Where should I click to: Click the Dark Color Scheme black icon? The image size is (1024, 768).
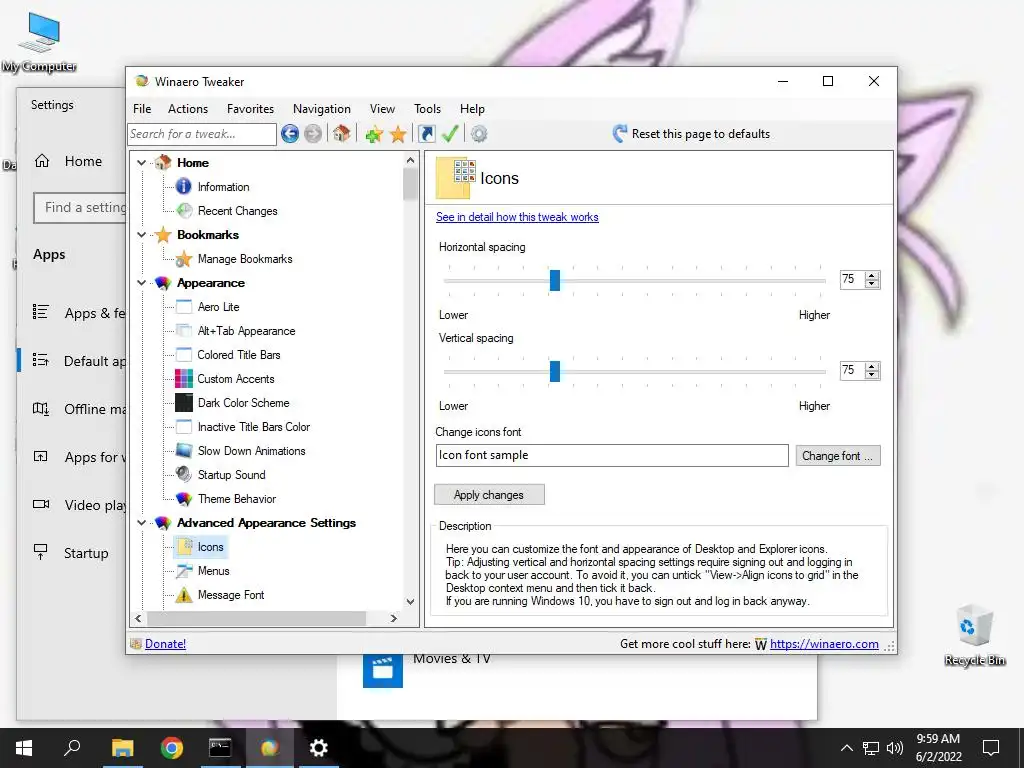[x=184, y=403]
